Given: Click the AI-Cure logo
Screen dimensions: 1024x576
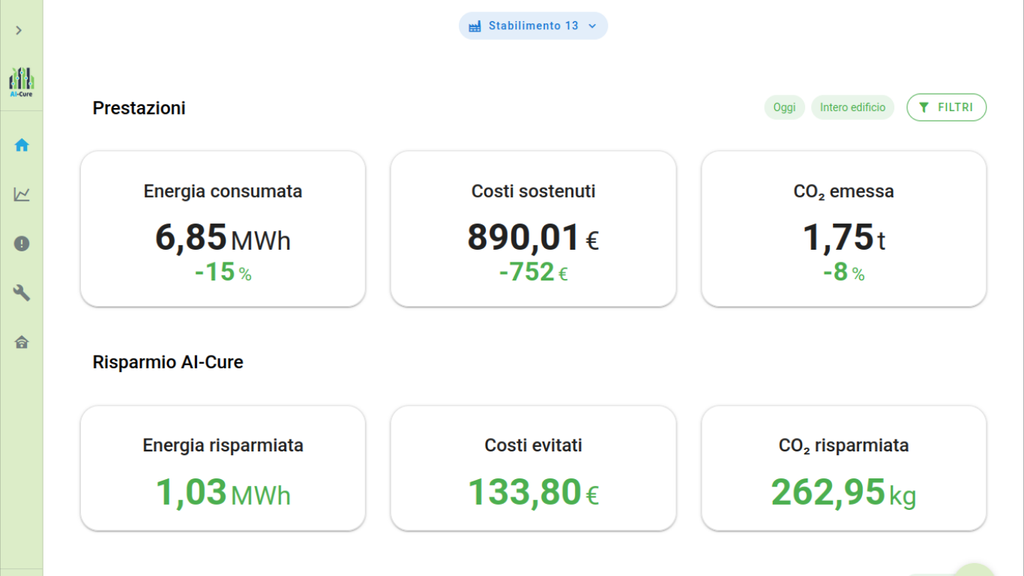Looking at the screenshot, I should pyautogui.click(x=21, y=82).
